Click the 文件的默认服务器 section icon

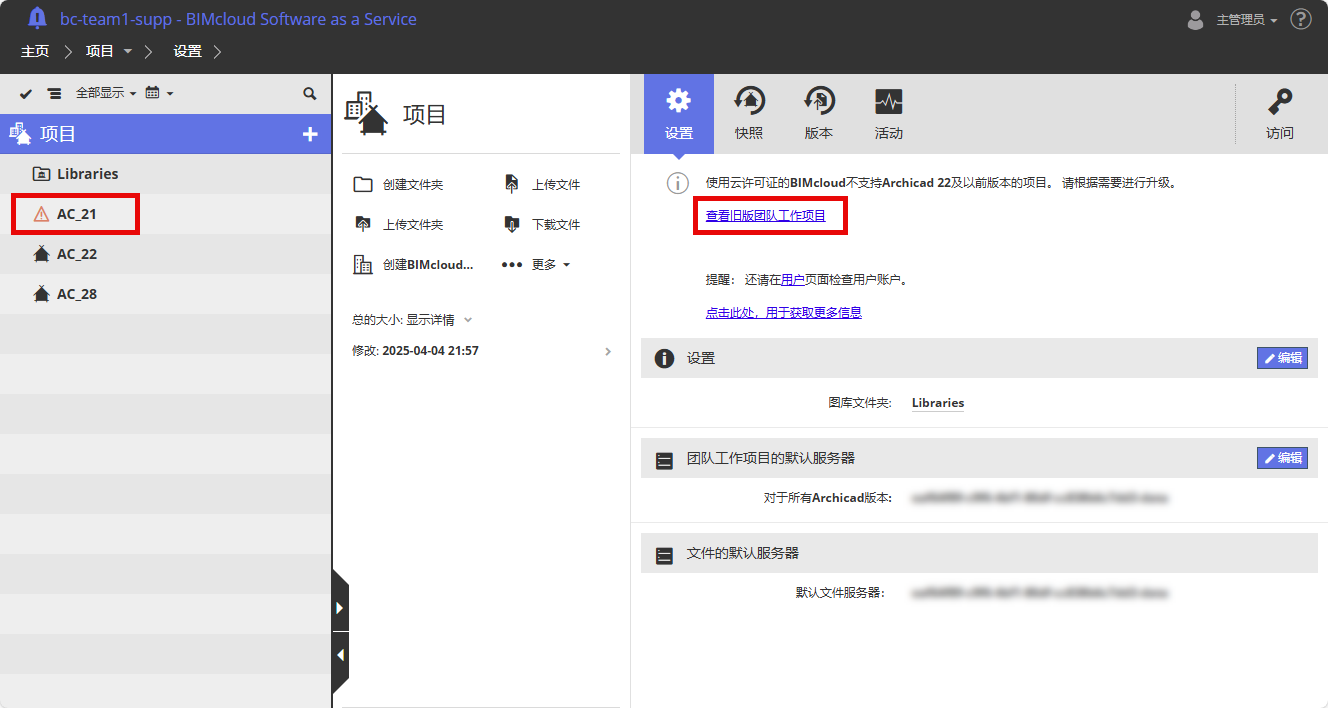pos(664,555)
